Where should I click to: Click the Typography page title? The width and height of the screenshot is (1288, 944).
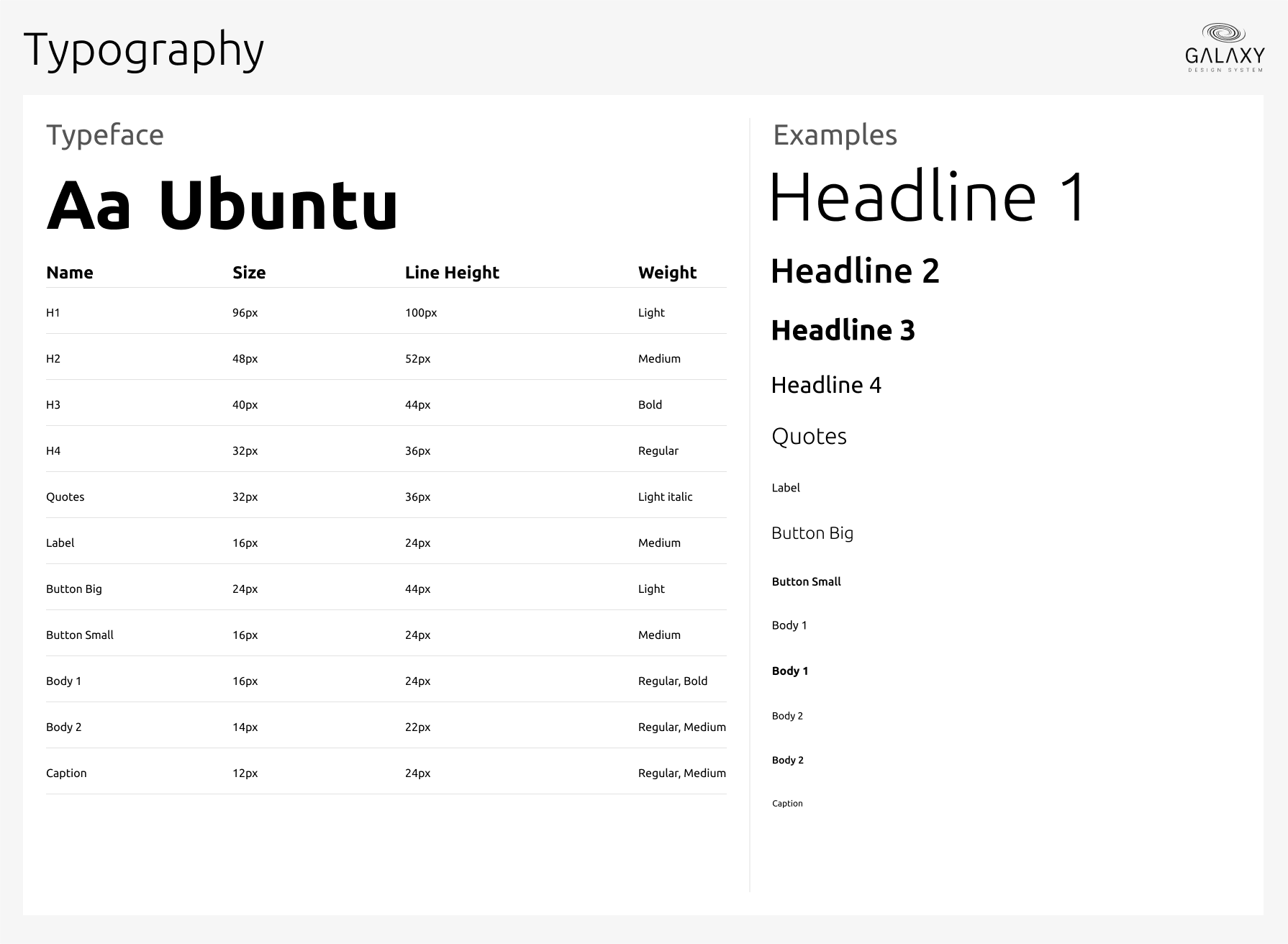click(x=144, y=50)
